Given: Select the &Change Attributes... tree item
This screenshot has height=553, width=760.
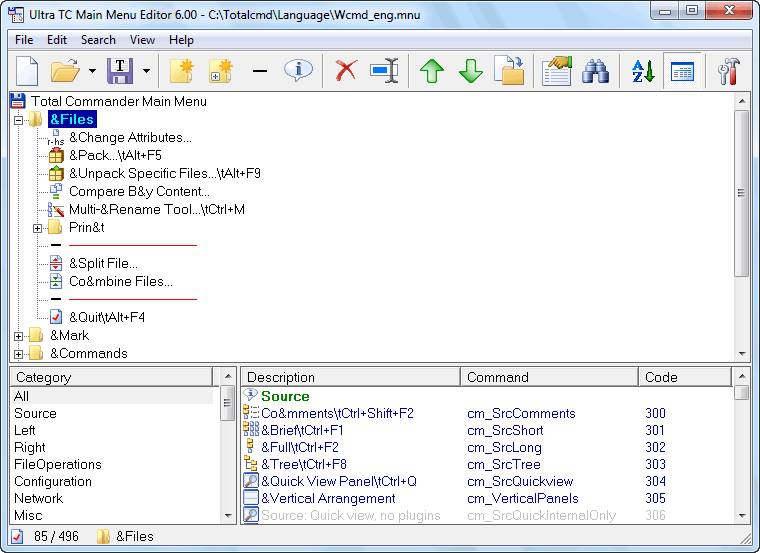Looking at the screenshot, I should coord(130,137).
